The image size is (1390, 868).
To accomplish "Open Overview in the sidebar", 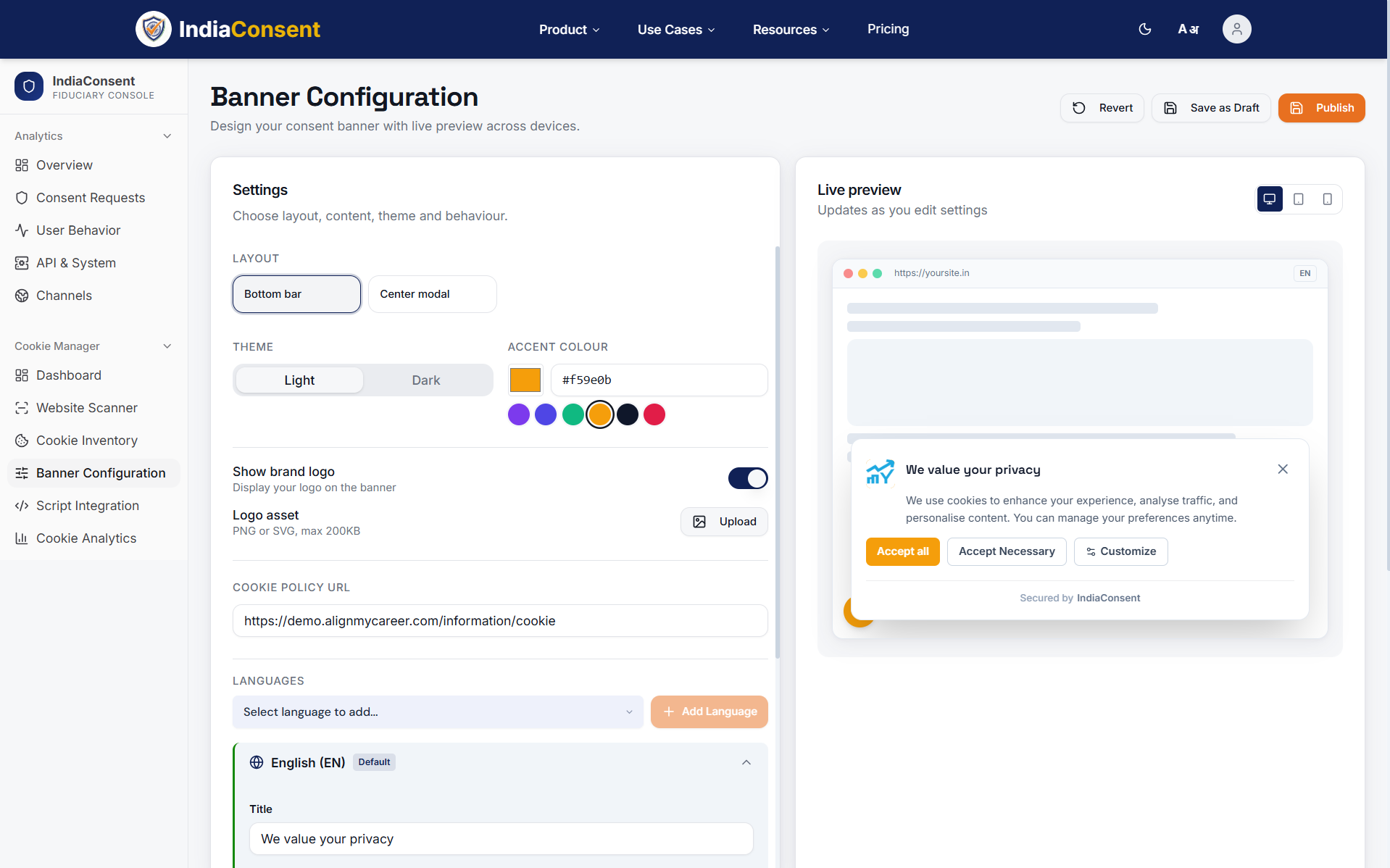I will 93,165.
